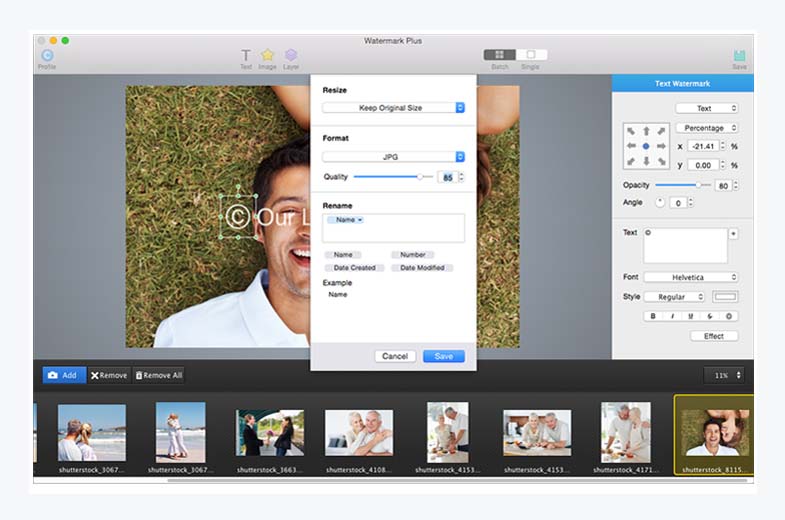
Task: Click the Remove All button
Action: tap(158, 375)
